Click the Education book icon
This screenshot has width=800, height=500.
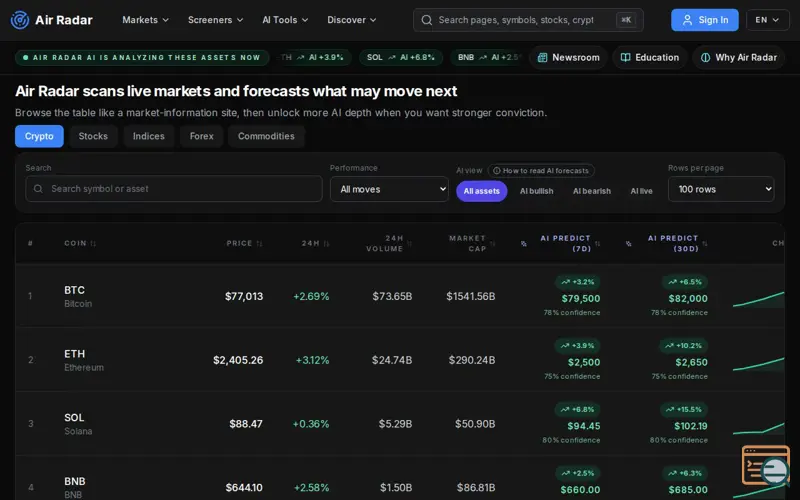[x=626, y=58]
